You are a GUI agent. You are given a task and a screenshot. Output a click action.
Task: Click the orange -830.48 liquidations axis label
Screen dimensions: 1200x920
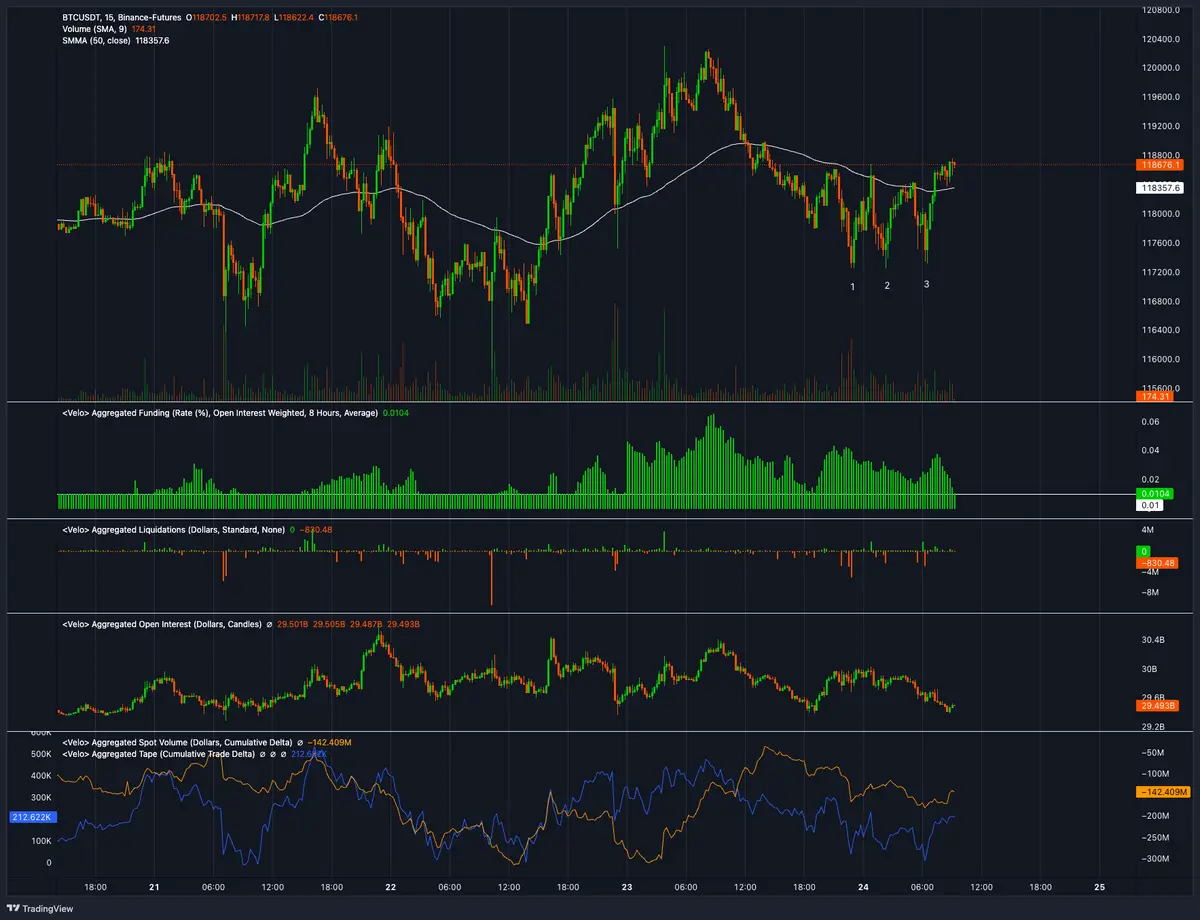pyautogui.click(x=1158, y=563)
